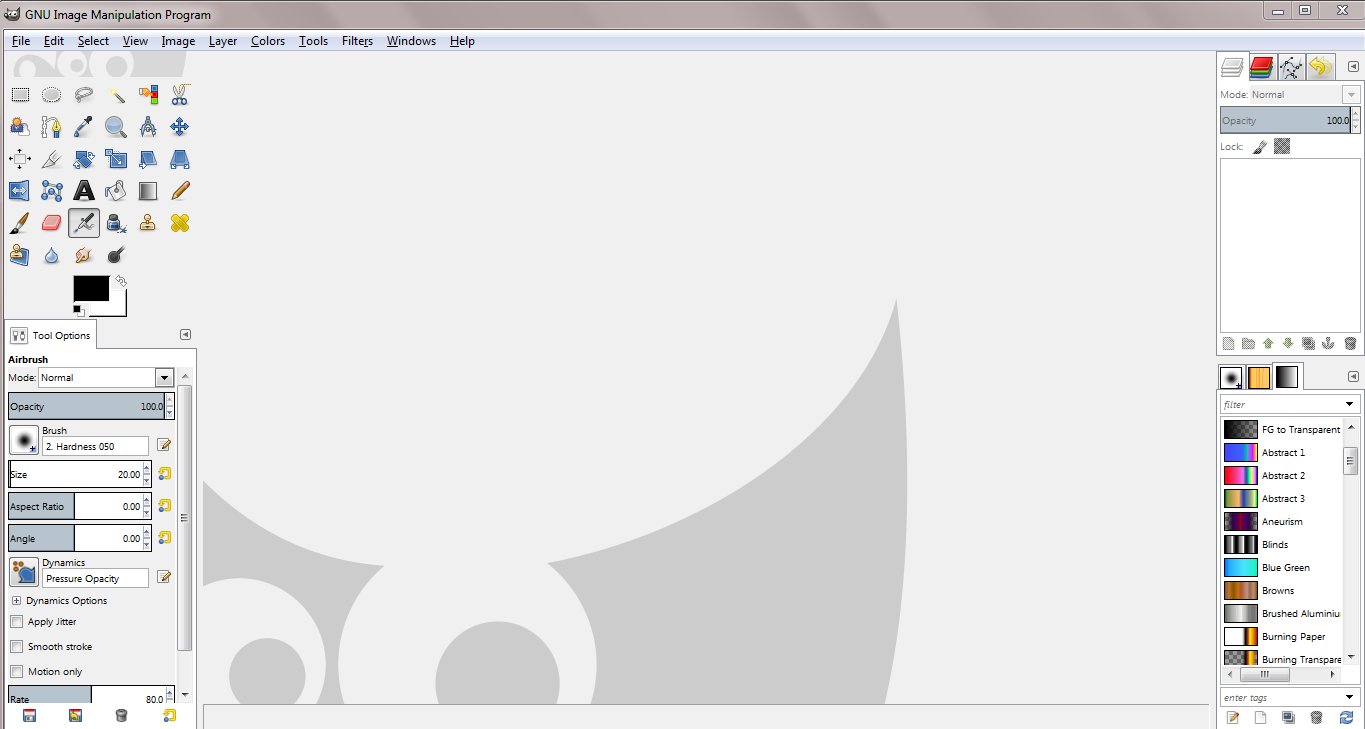Switch to the Patterns tab
Viewport: 1365px width, 729px height.
[x=1259, y=377]
